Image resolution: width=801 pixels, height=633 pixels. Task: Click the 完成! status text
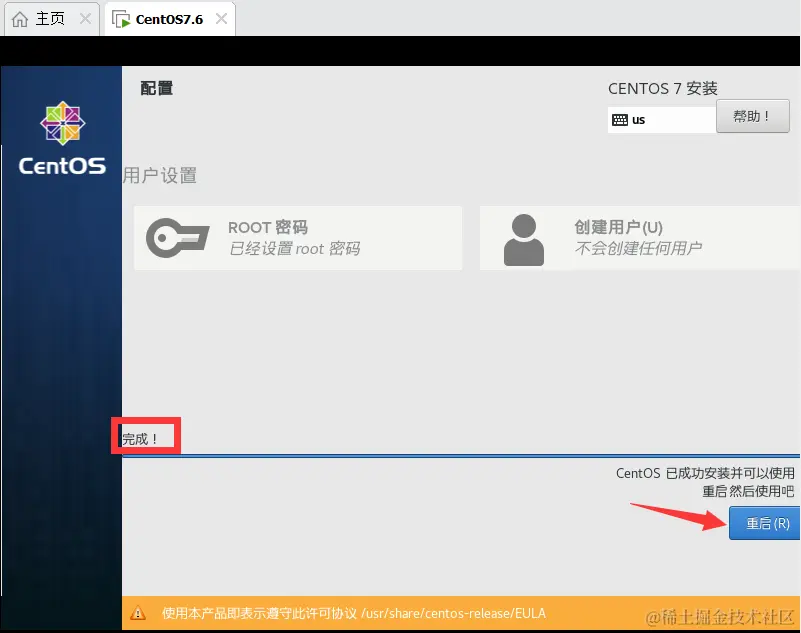click(139, 439)
